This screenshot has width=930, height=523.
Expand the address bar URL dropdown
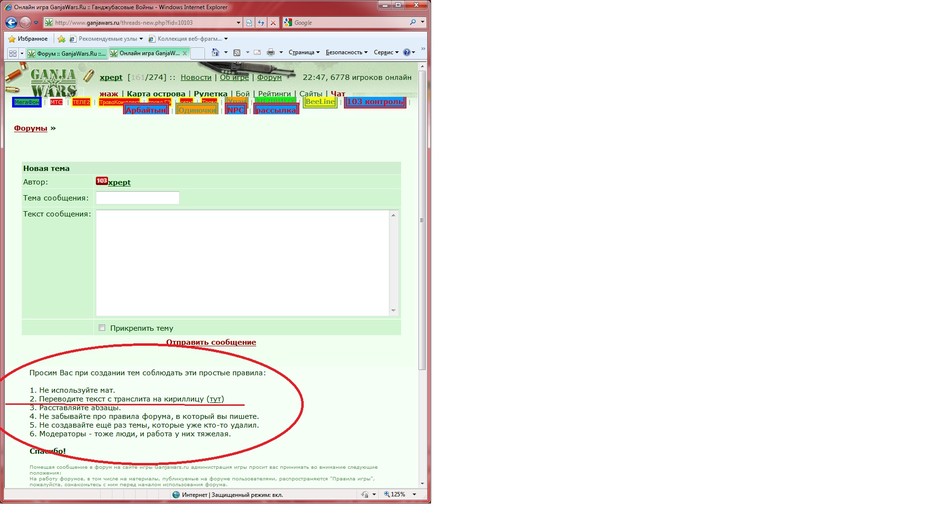point(238,23)
